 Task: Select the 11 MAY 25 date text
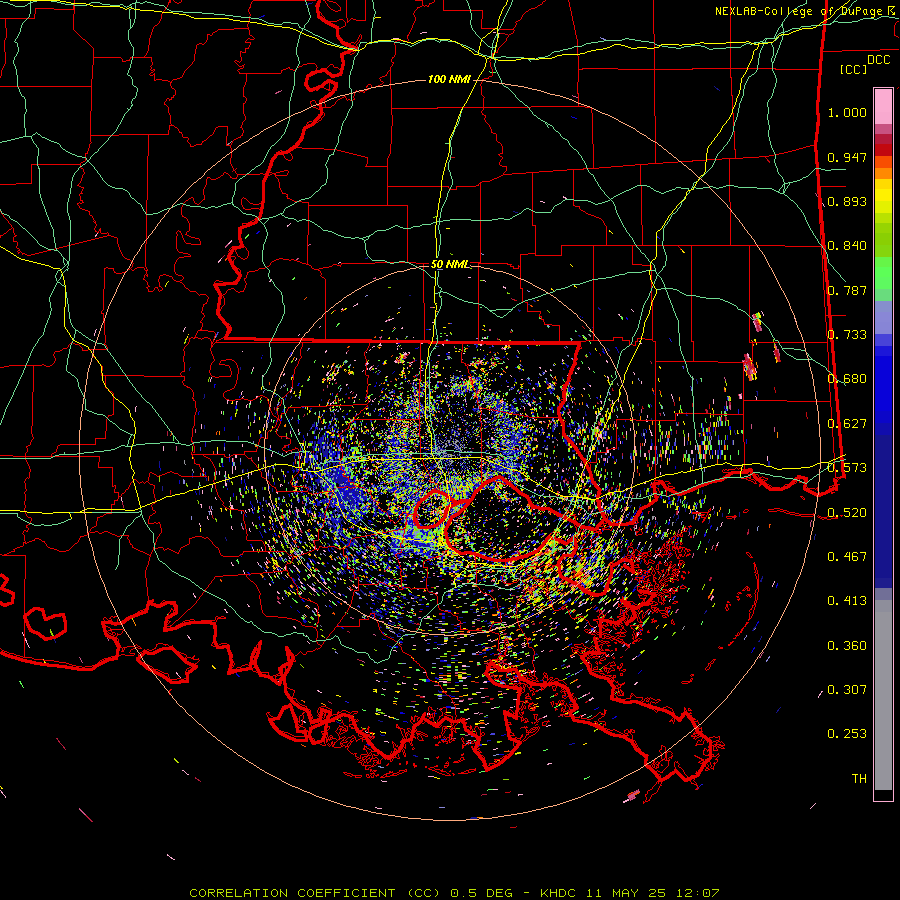(x=626, y=893)
